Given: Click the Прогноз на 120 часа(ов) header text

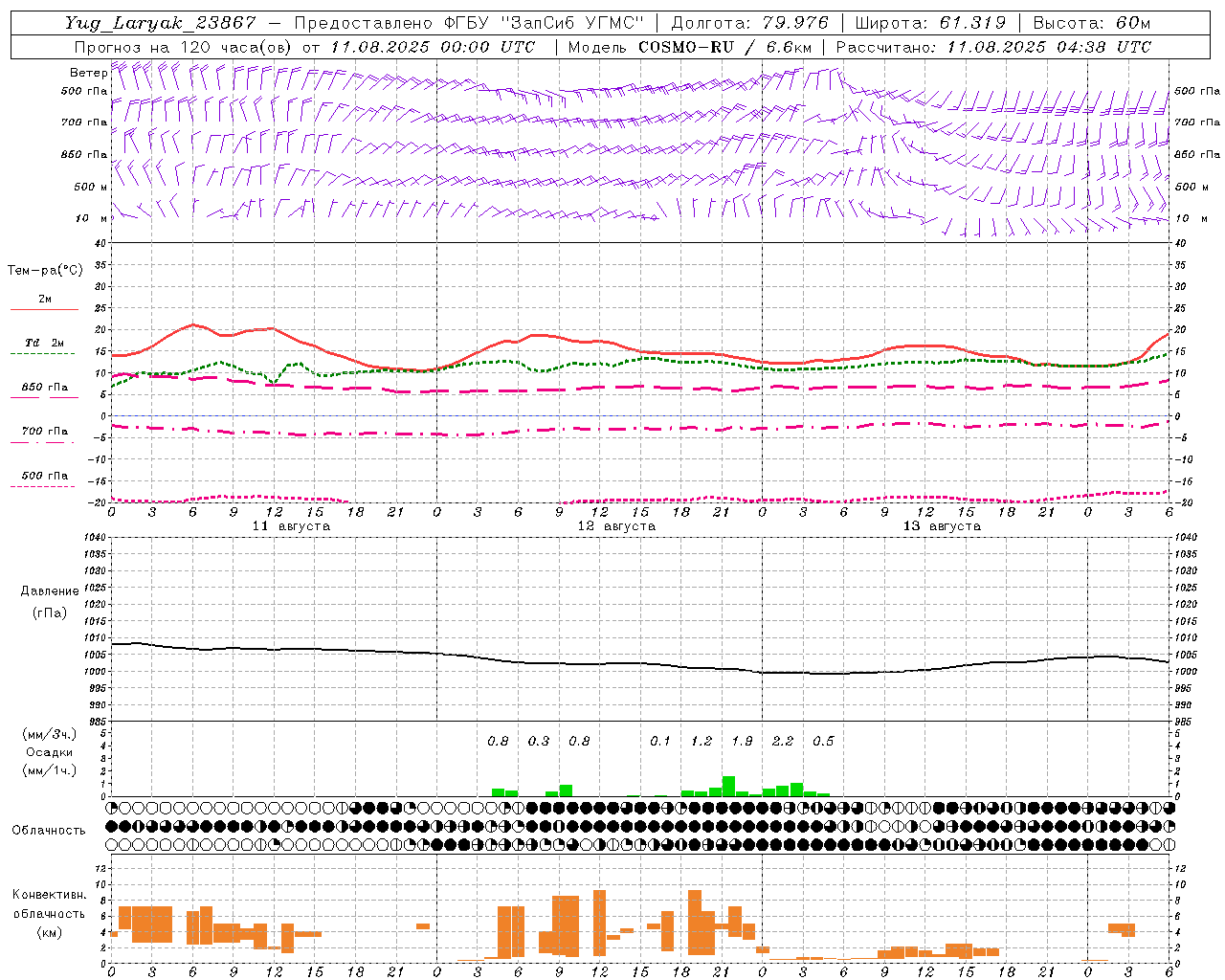Looking at the screenshot, I should (184, 47).
